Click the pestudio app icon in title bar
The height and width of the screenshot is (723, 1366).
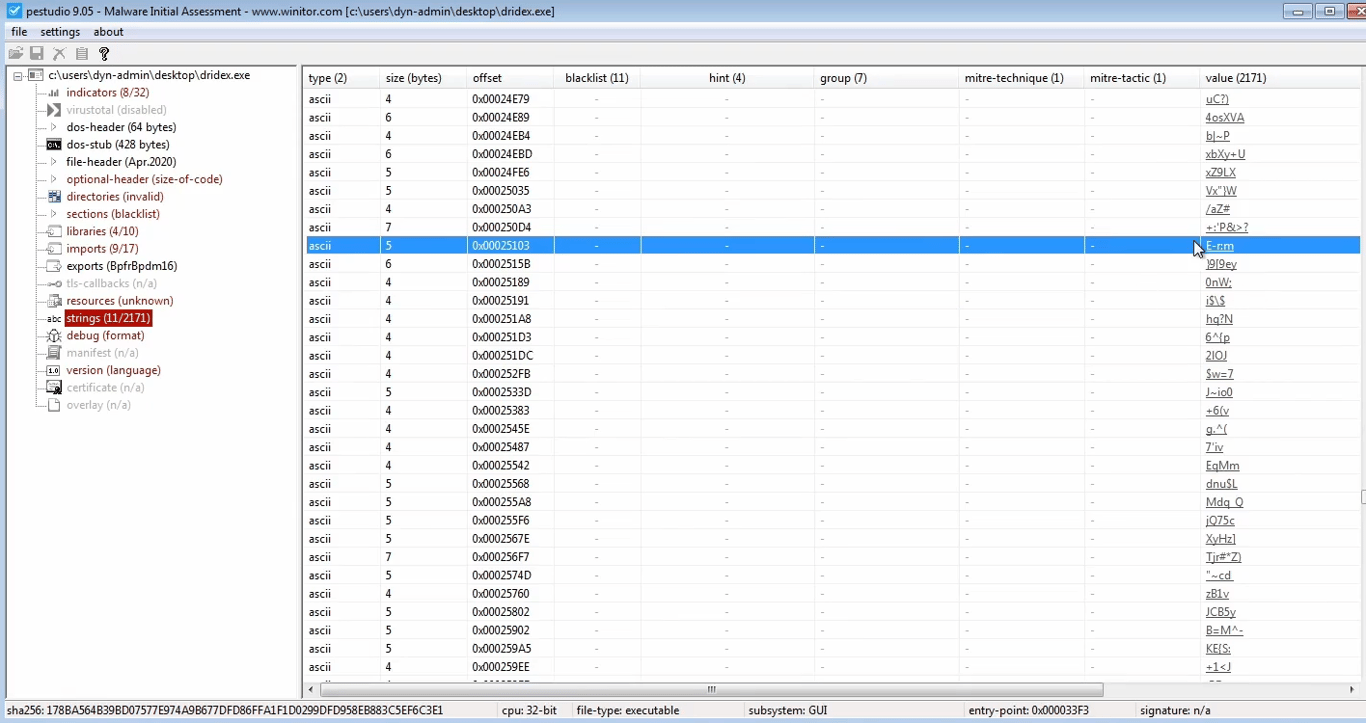click(14, 11)
